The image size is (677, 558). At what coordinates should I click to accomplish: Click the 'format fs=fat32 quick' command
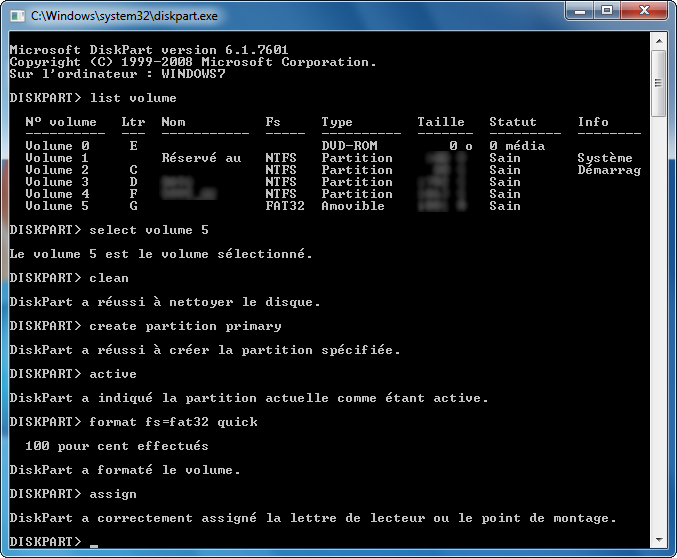click(173, 422)
